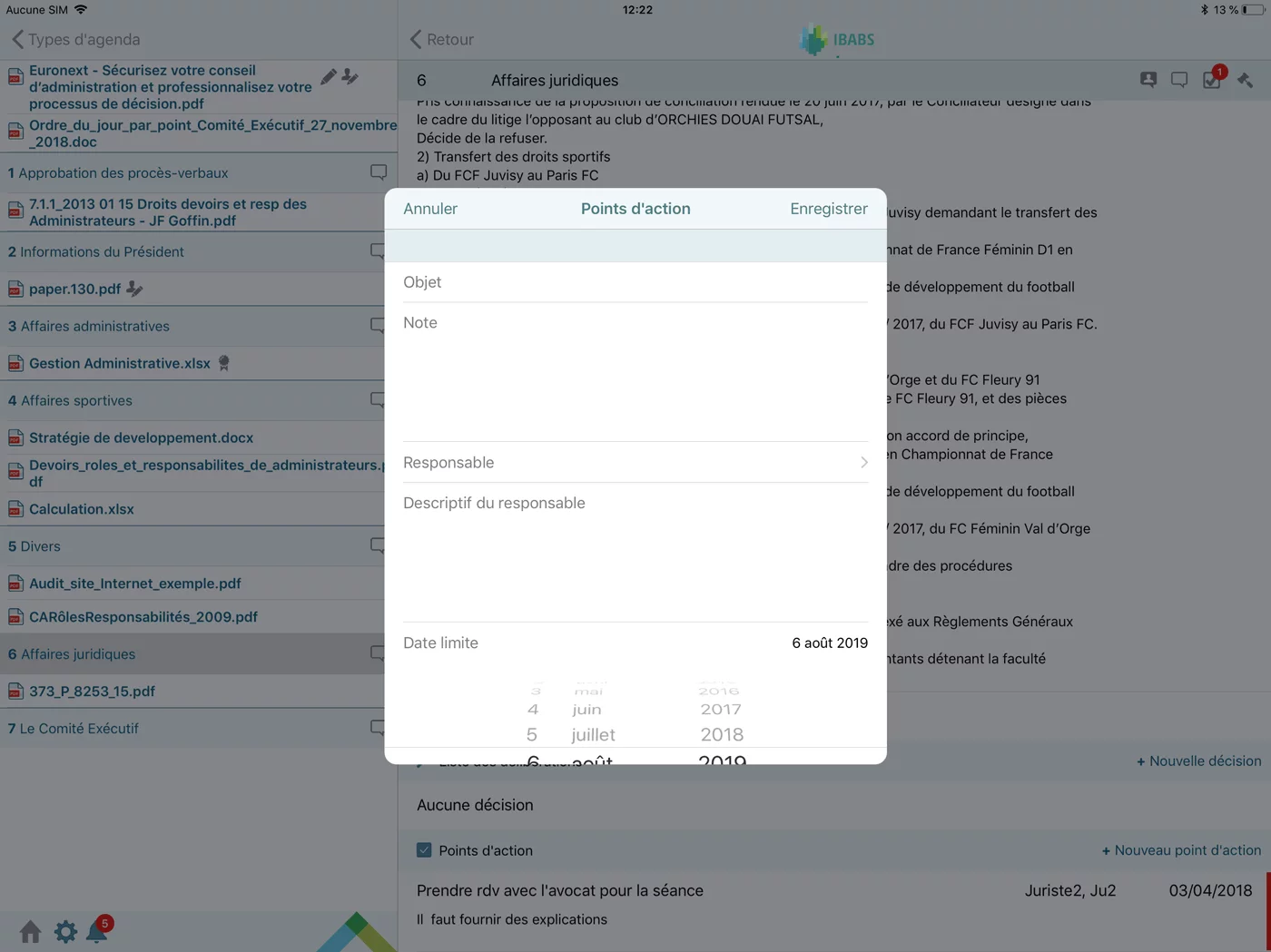The image size is (1271, 952).
Task: Open 373_P_8253_15.pdf document
Action: click(x=92, y=691)
